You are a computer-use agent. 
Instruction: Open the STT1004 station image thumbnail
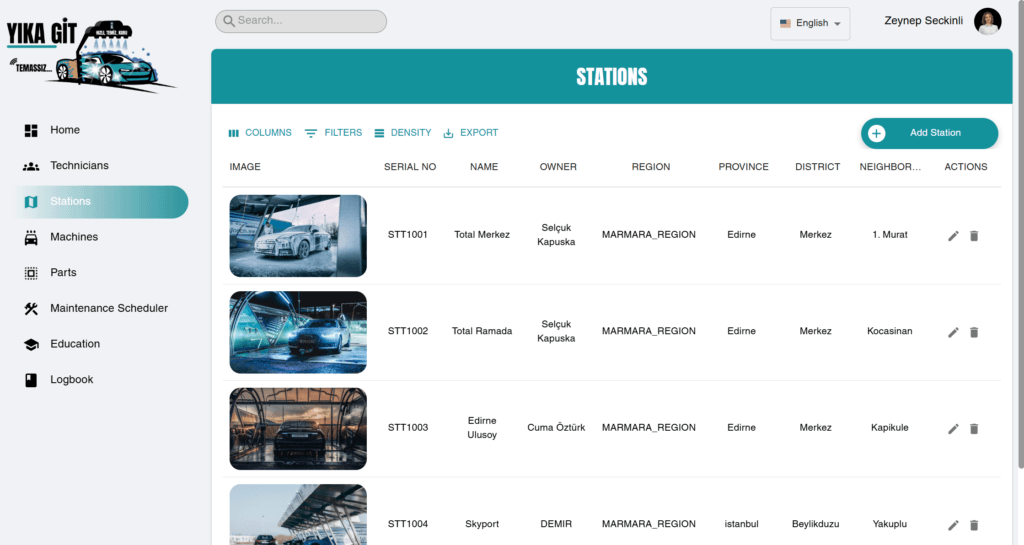point(298,514)
